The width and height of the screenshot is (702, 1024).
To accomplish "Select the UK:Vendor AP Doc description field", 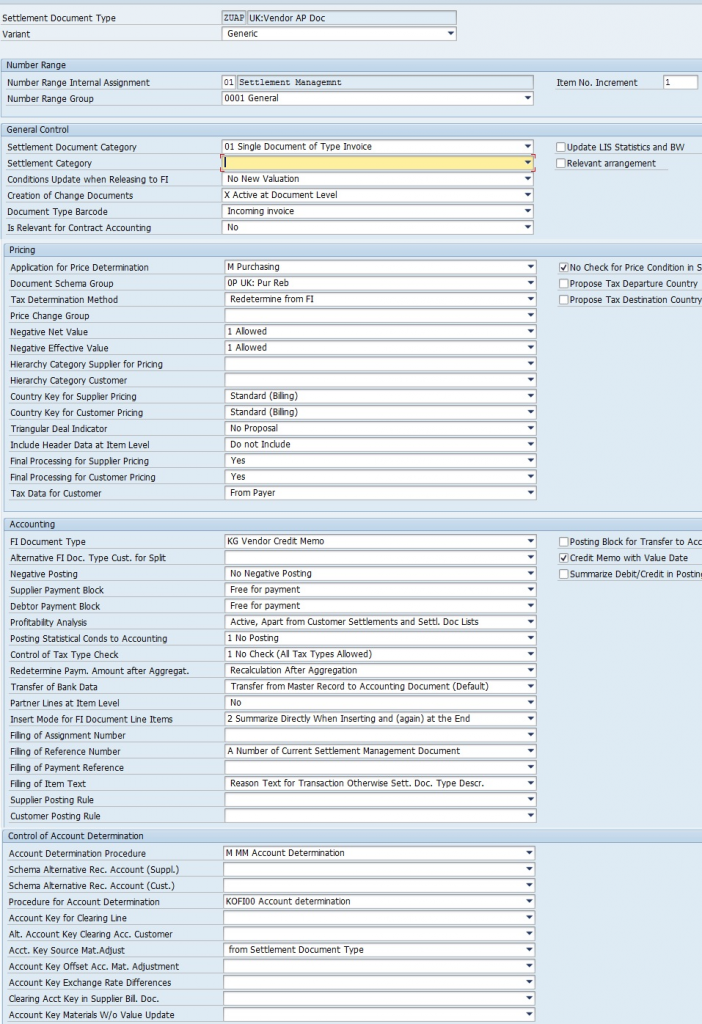I will click(351, 18).
